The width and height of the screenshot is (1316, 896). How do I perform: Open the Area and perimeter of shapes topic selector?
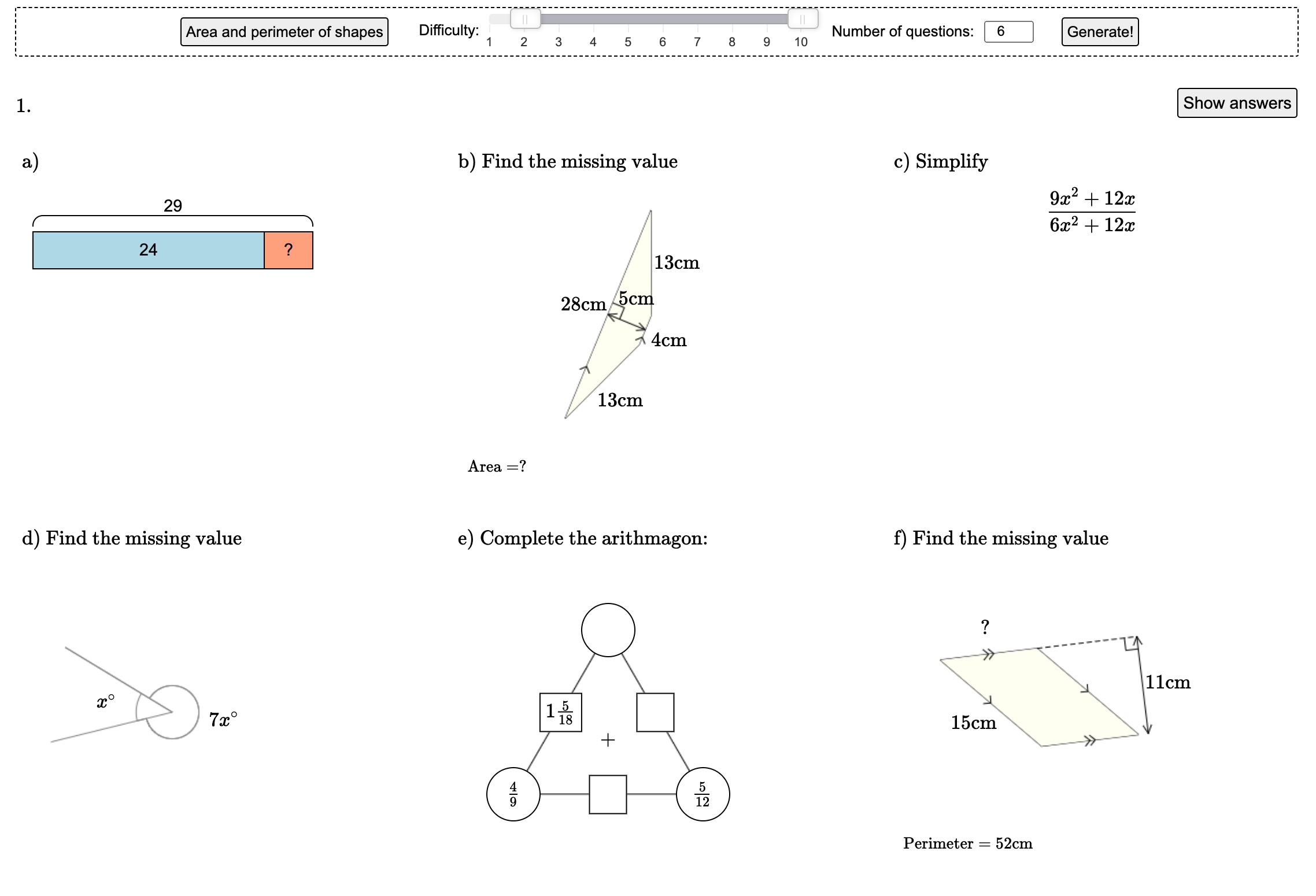tap(284, 32)
